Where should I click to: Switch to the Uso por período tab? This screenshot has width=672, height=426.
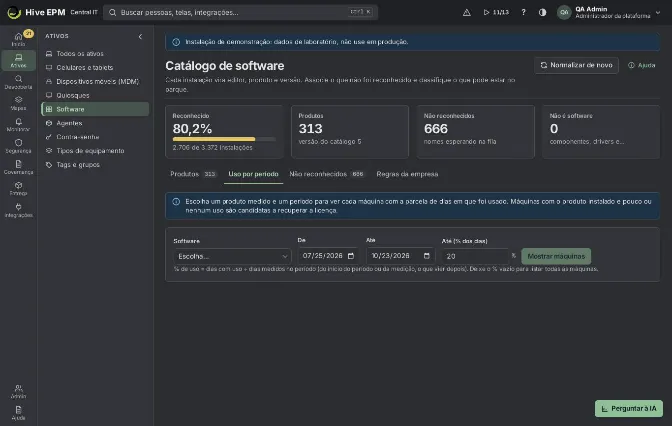coord(253,174)
